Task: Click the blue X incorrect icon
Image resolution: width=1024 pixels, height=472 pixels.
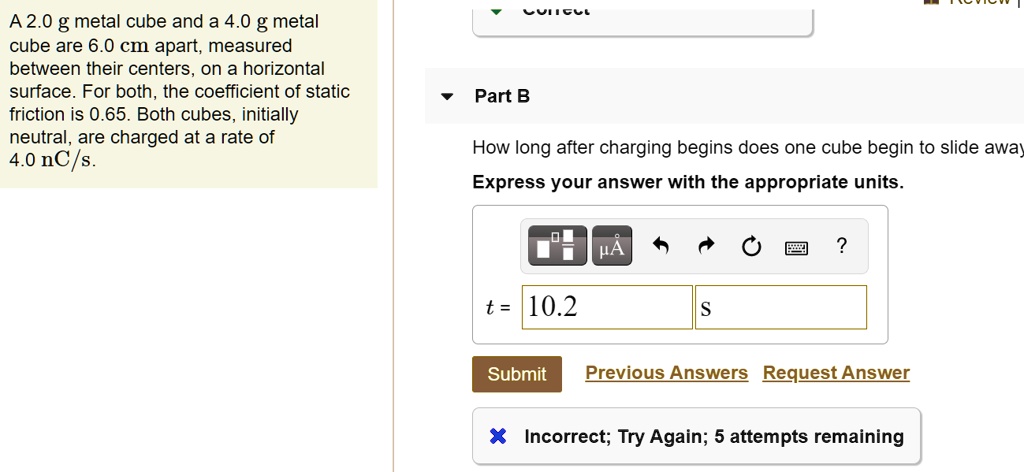Action: click(498, 436)
